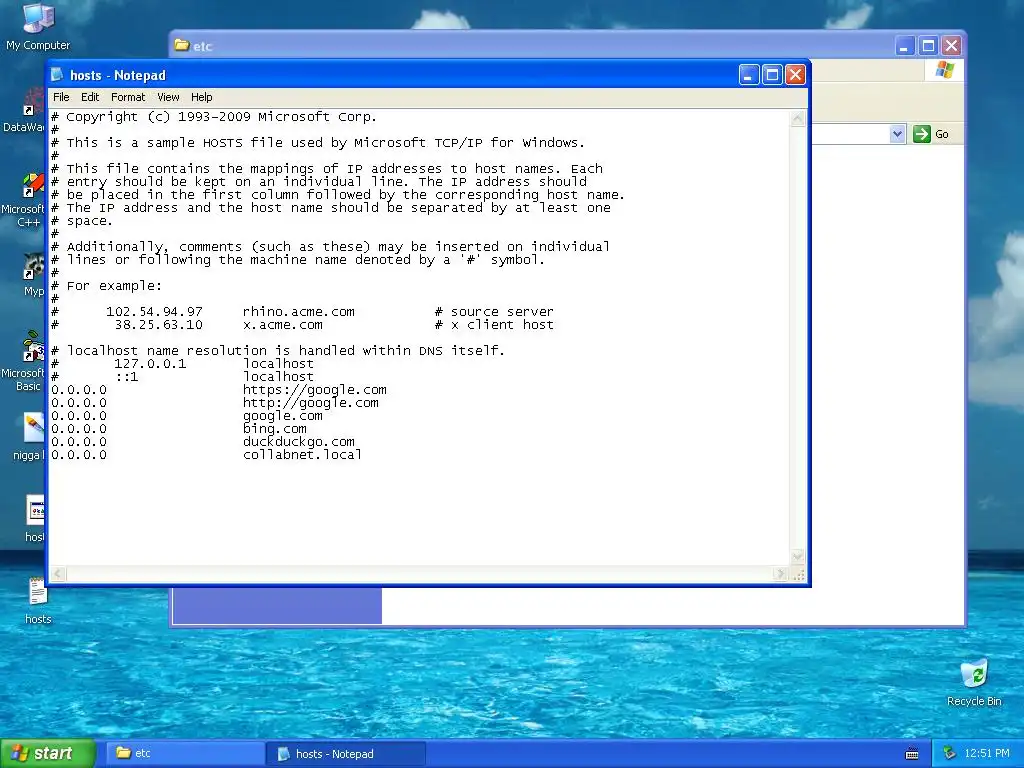1024x768 pixels.
Task: Click rhino.acme.com in the example lines
Action: [x=298, y=312]
